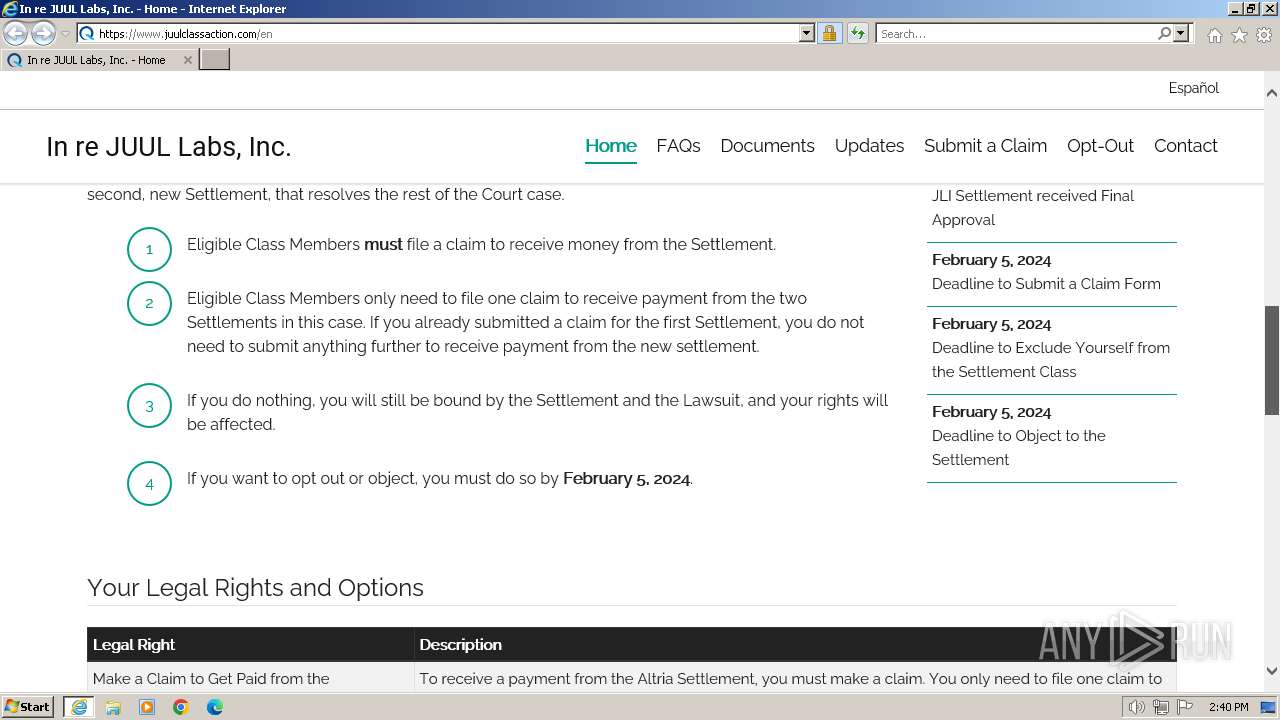Open a new blank tab

click(x=215, y=60)
